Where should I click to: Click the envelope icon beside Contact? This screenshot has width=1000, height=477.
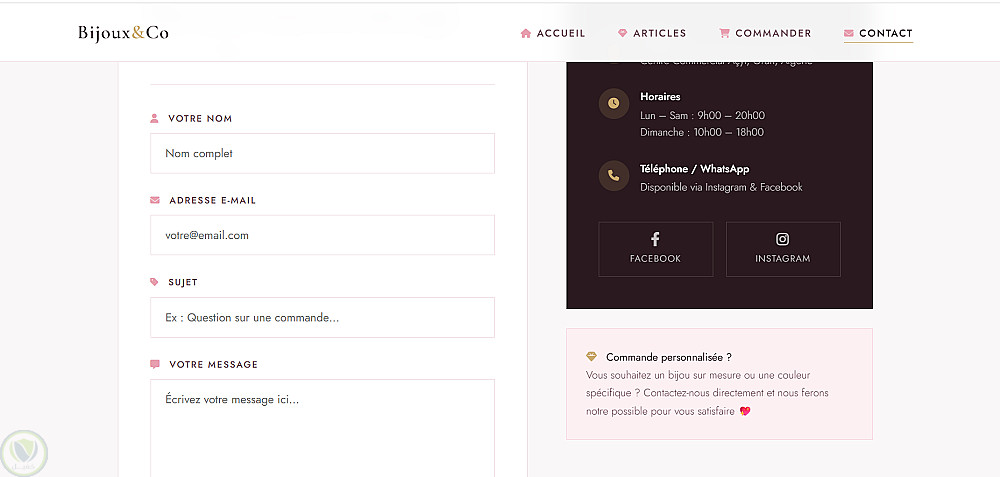[848, 33]
